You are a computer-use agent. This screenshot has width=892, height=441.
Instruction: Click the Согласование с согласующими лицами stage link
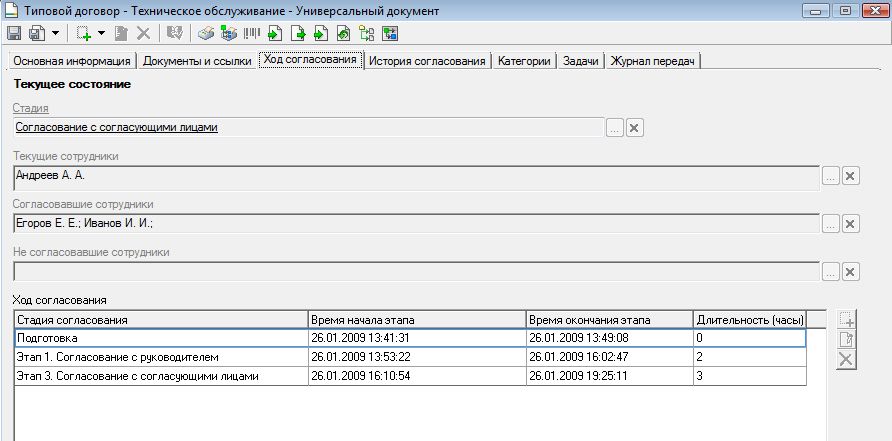(x=117, y=127)
